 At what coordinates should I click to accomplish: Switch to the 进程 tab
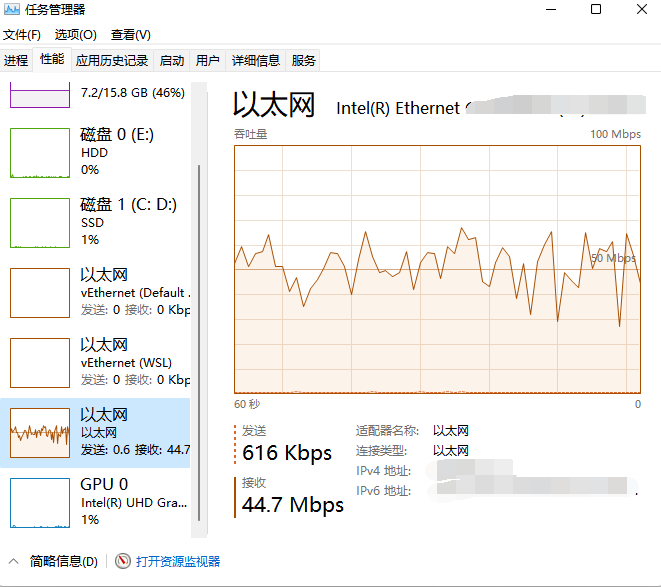[16, 60]
